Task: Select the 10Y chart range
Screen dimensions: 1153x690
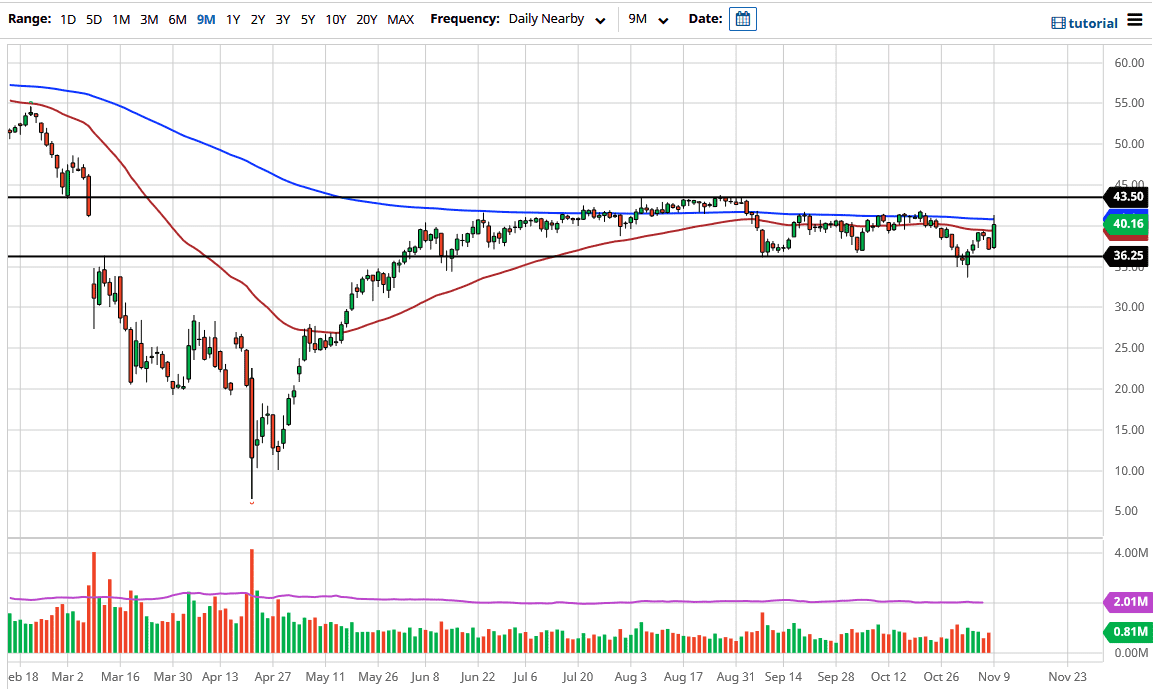Action: click(337, 18)
